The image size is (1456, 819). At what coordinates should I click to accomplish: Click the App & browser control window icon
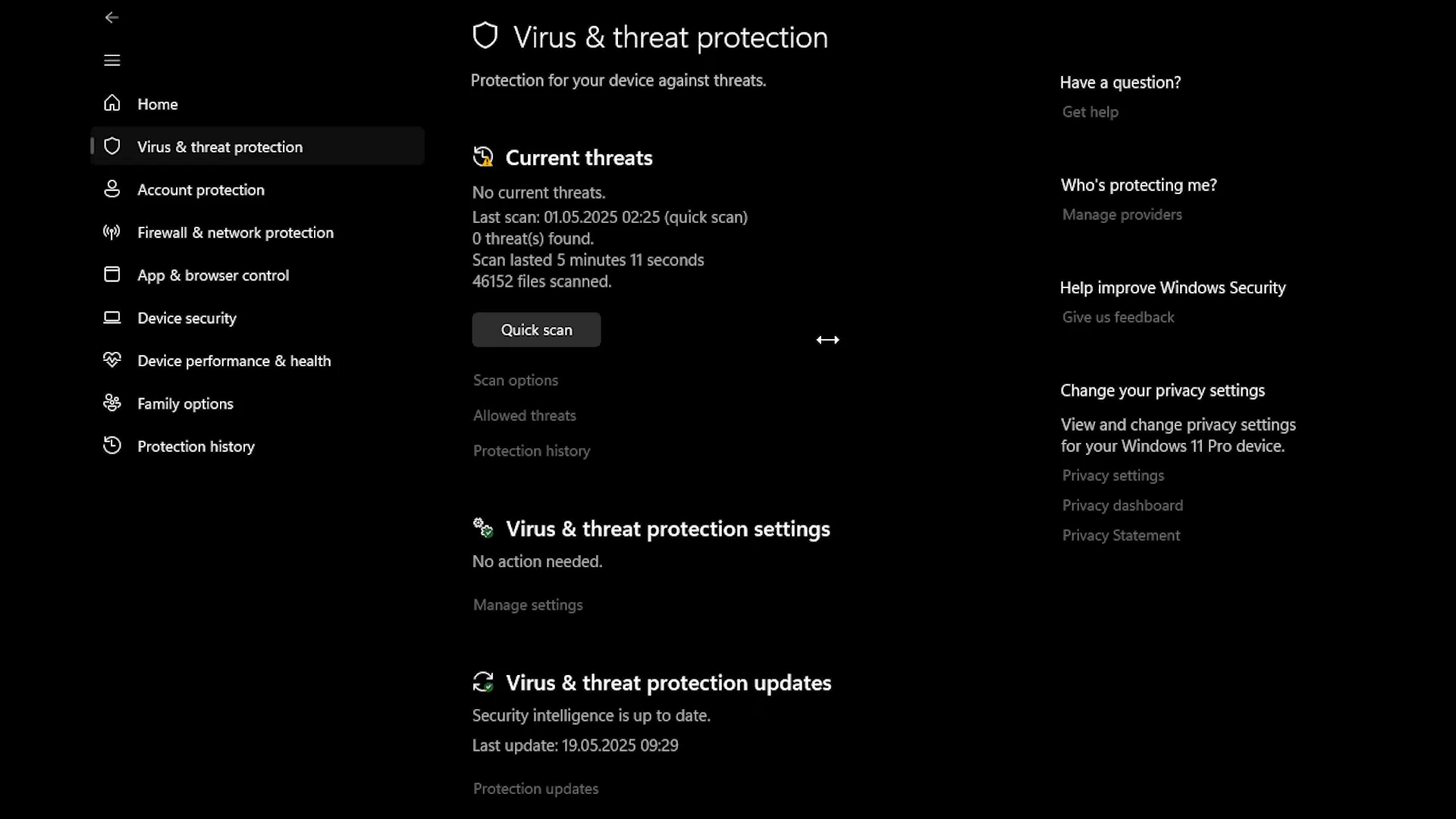[x=111, y=275]
